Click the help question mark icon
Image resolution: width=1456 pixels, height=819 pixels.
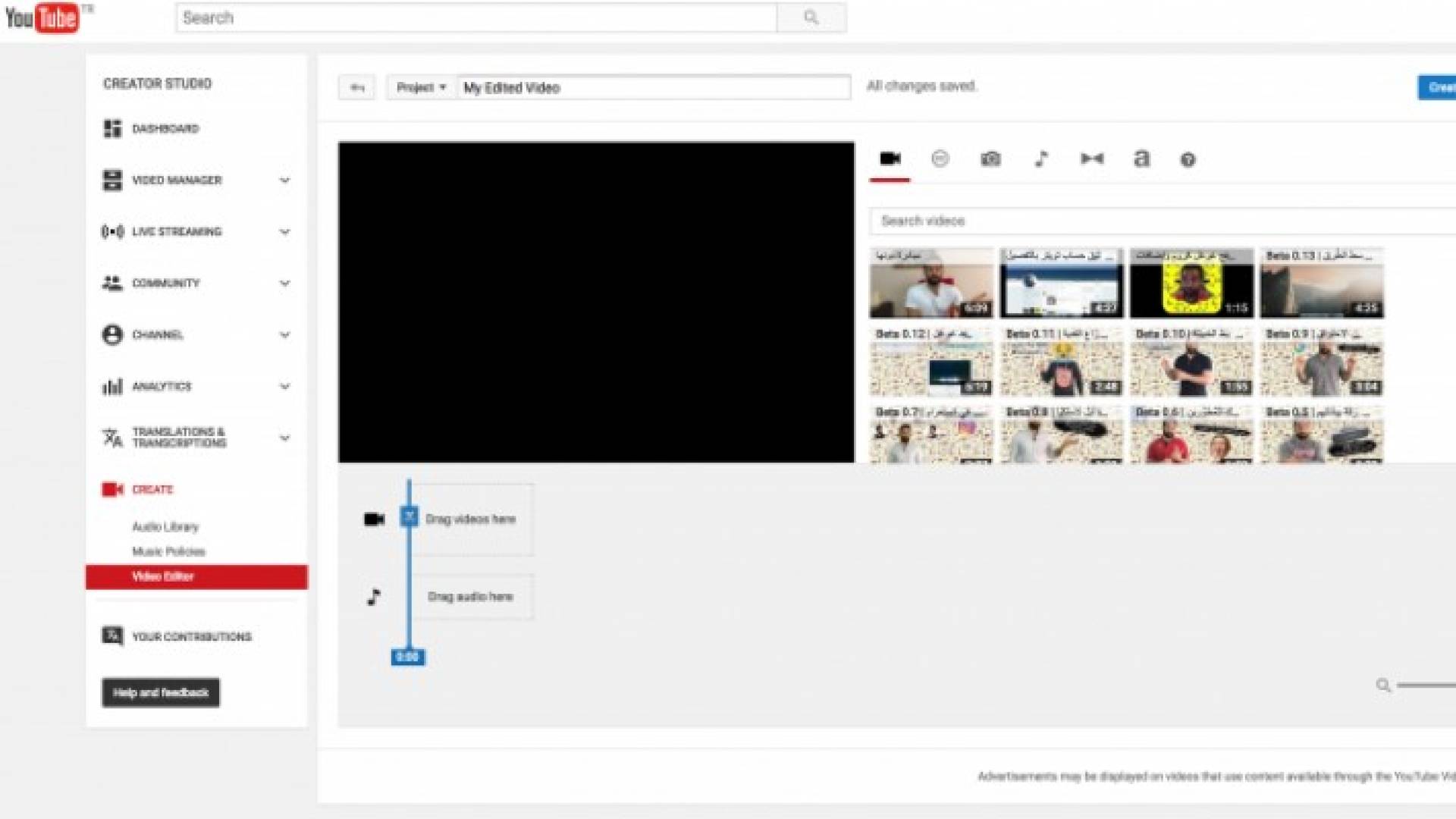point(1188,160)
